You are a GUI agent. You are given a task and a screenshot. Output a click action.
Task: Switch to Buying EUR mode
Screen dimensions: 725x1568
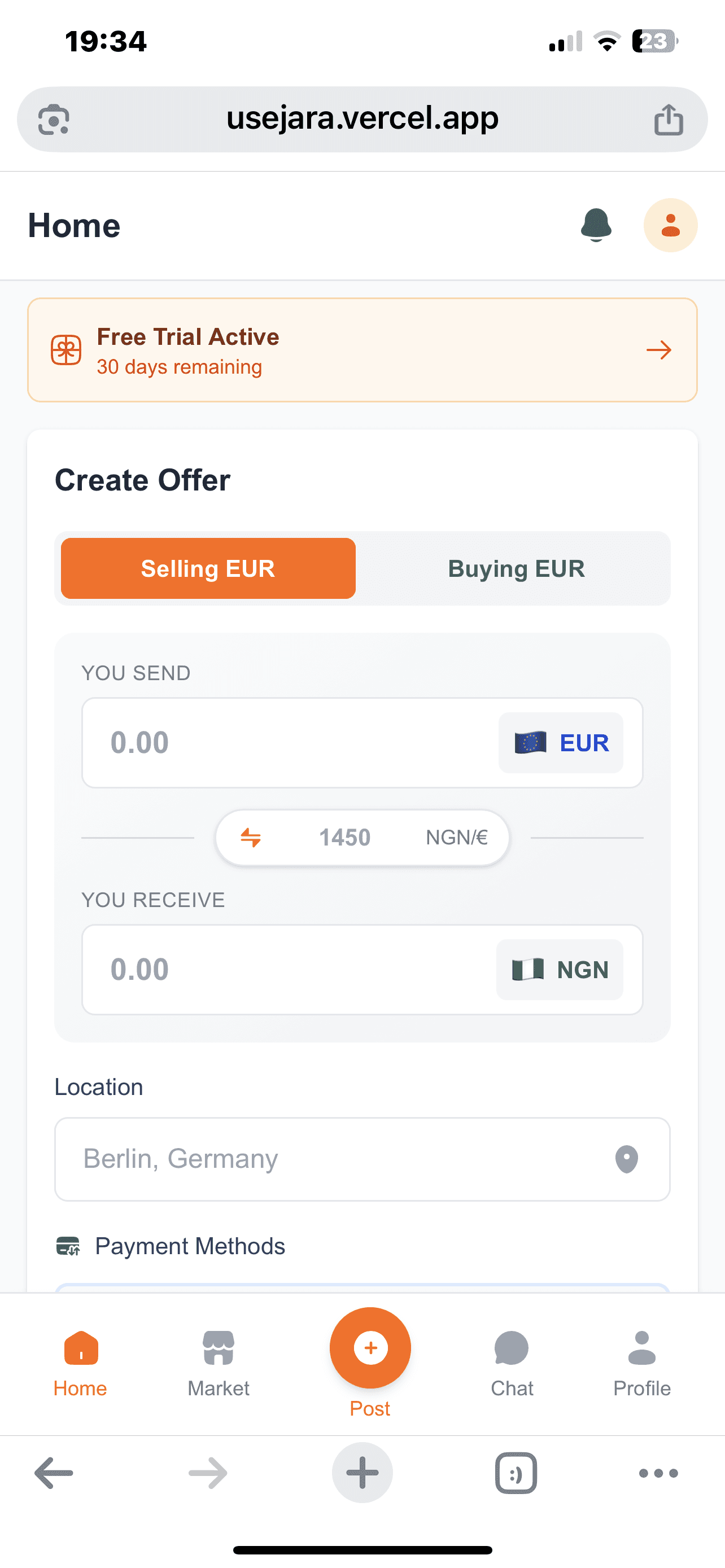click(516, 568)
